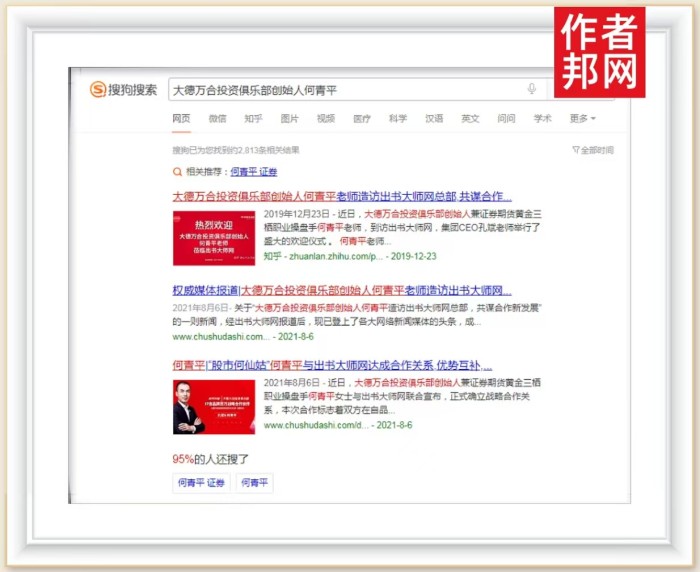Switch to the 知乎 search tab
The height and width of the screenshot is (572, 700).
(253, 119)
